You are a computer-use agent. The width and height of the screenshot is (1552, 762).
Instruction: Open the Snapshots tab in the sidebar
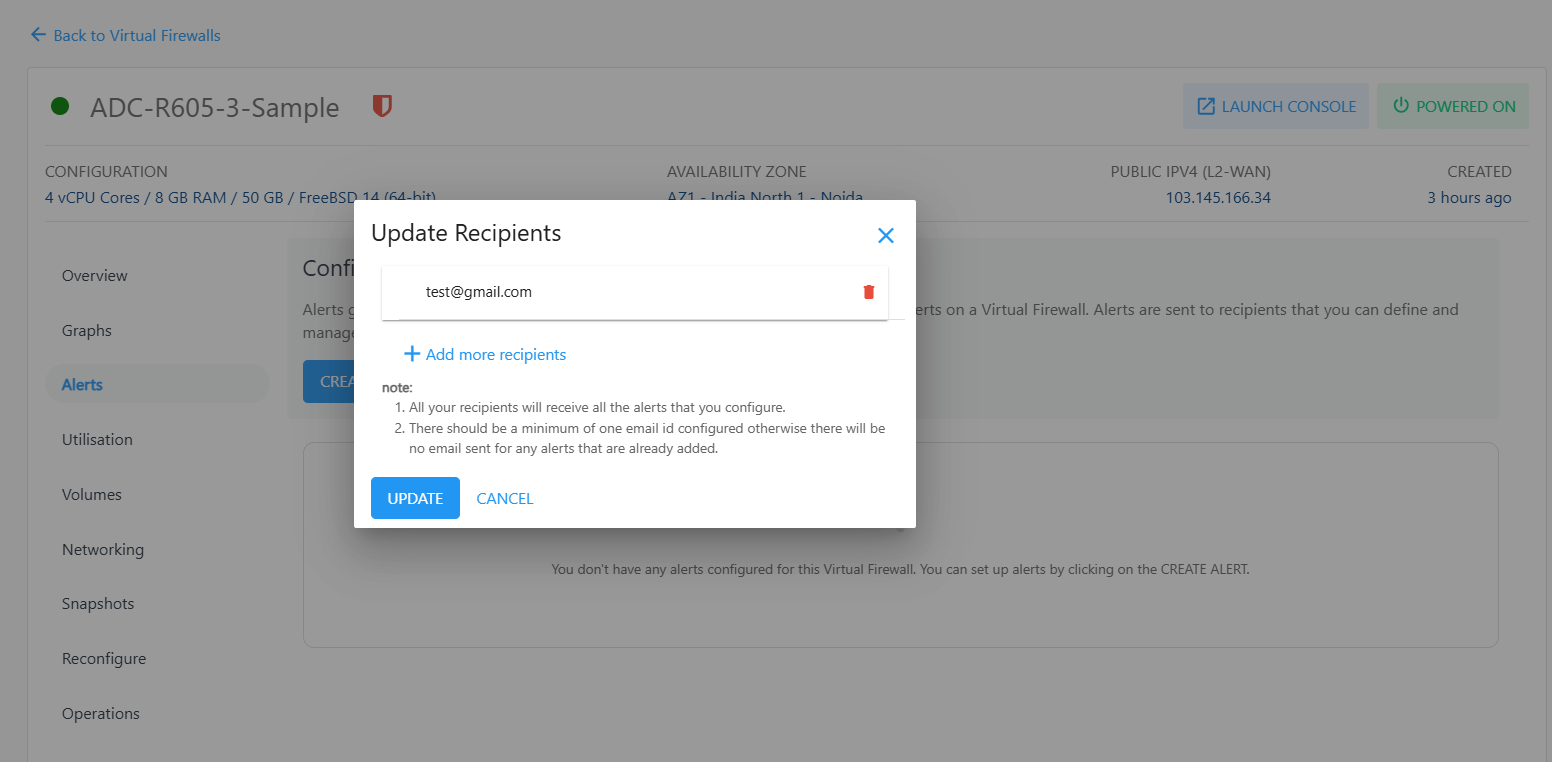click(97, 603)
